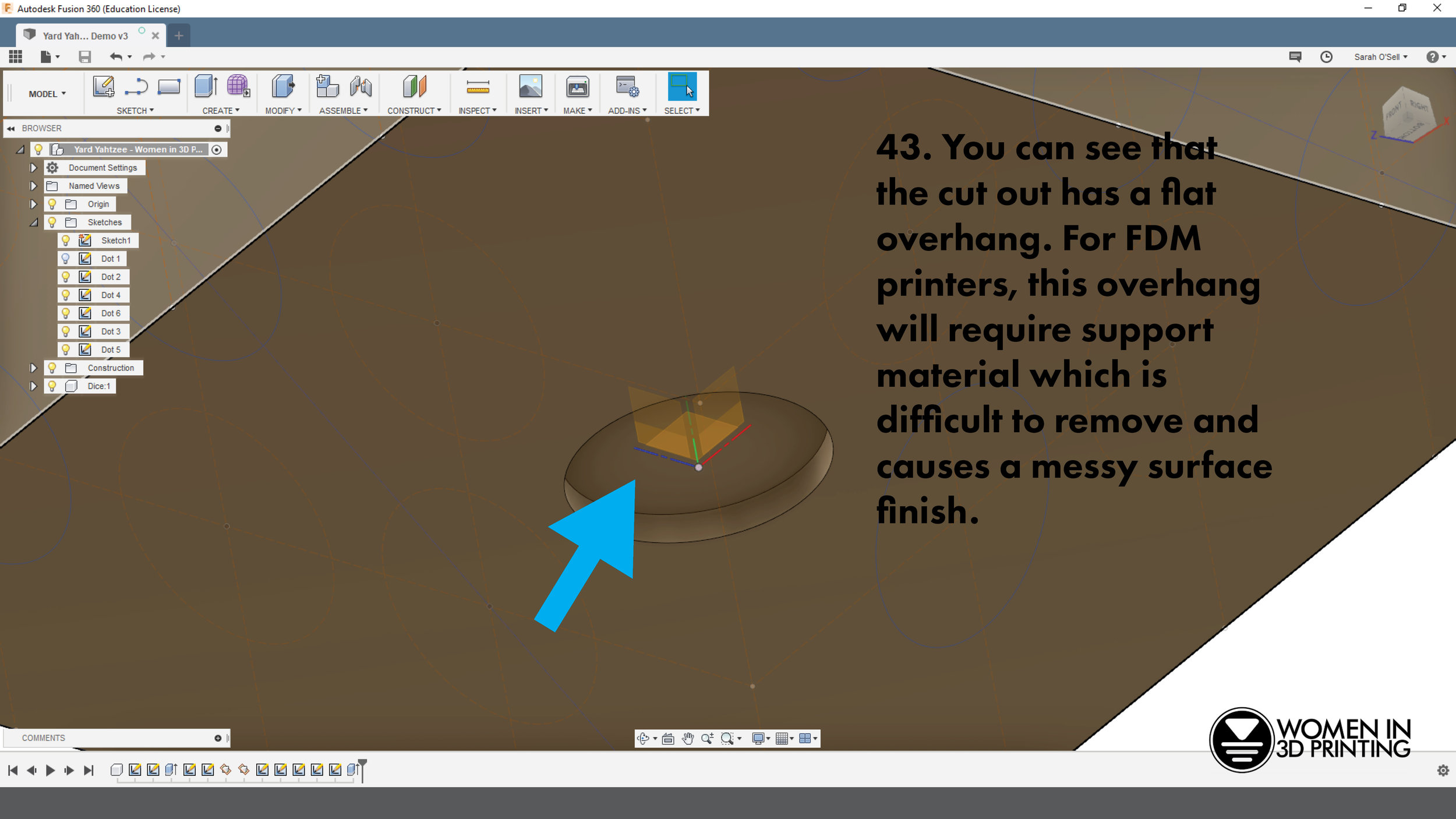Expand the Construction folder
Screen dimensions: 1456x819
pyautogui.click(x=33, y=367)
